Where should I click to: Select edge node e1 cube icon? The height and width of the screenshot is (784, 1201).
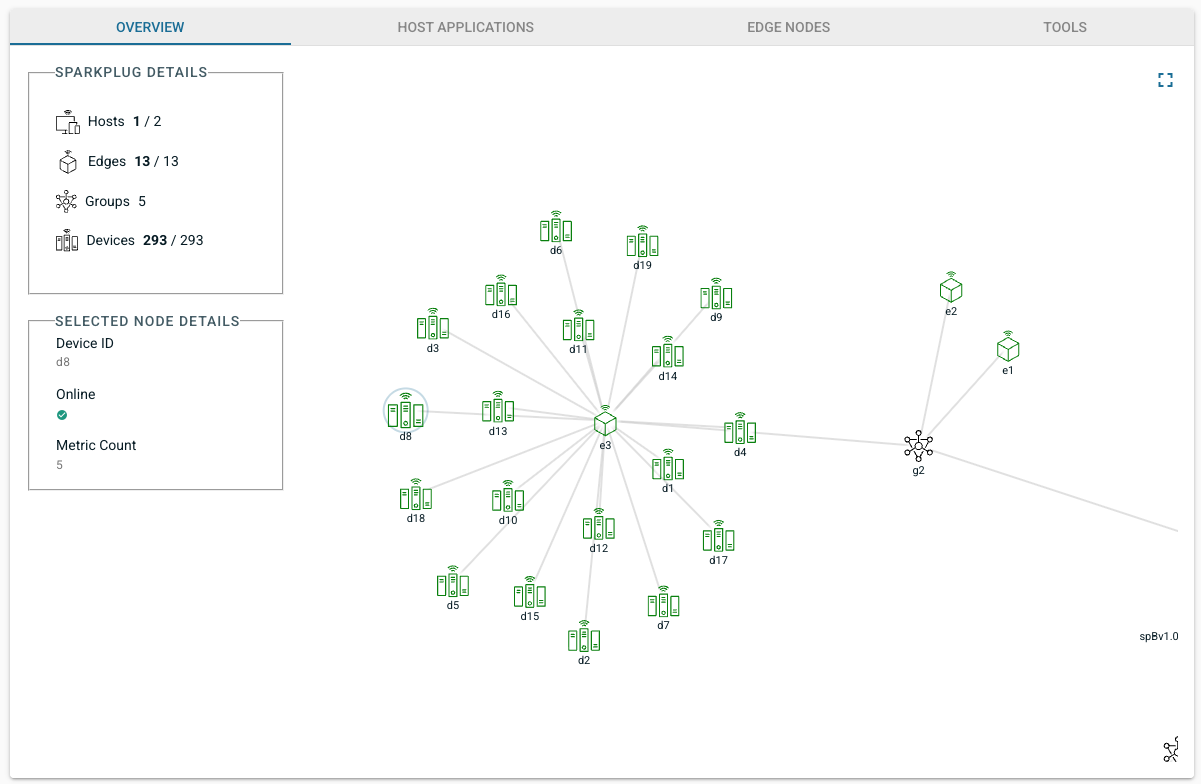tap(1008, 346)
